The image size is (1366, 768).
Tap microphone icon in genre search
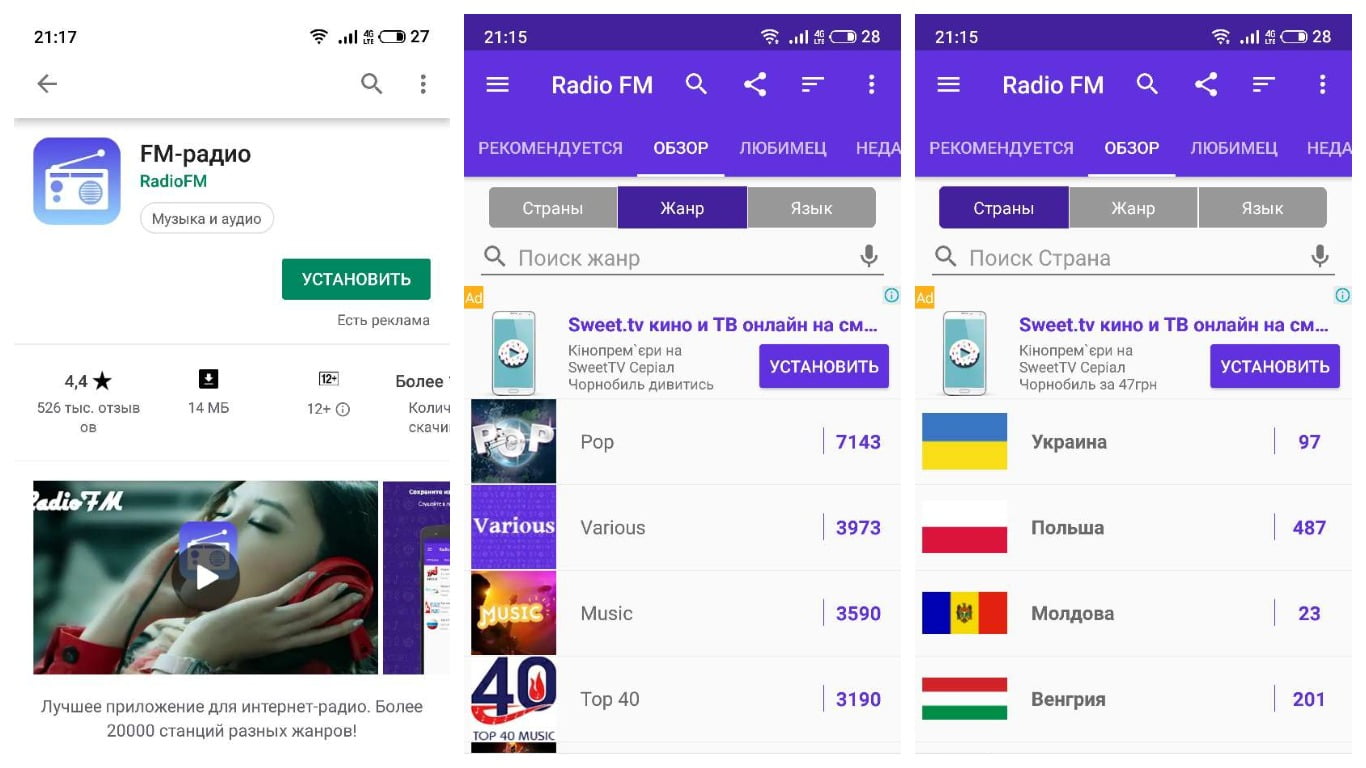(869, 257)
